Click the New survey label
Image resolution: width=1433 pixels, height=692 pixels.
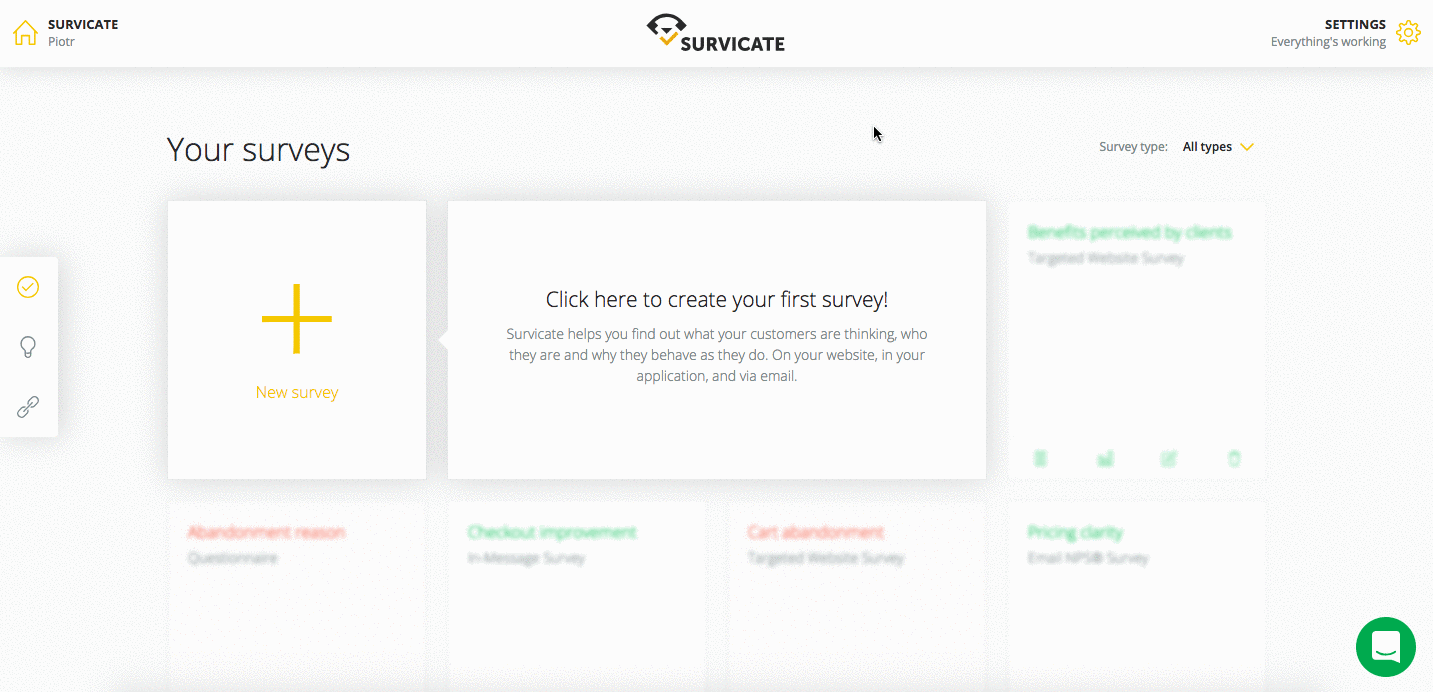pyautogui.click(x=297, y=392)
